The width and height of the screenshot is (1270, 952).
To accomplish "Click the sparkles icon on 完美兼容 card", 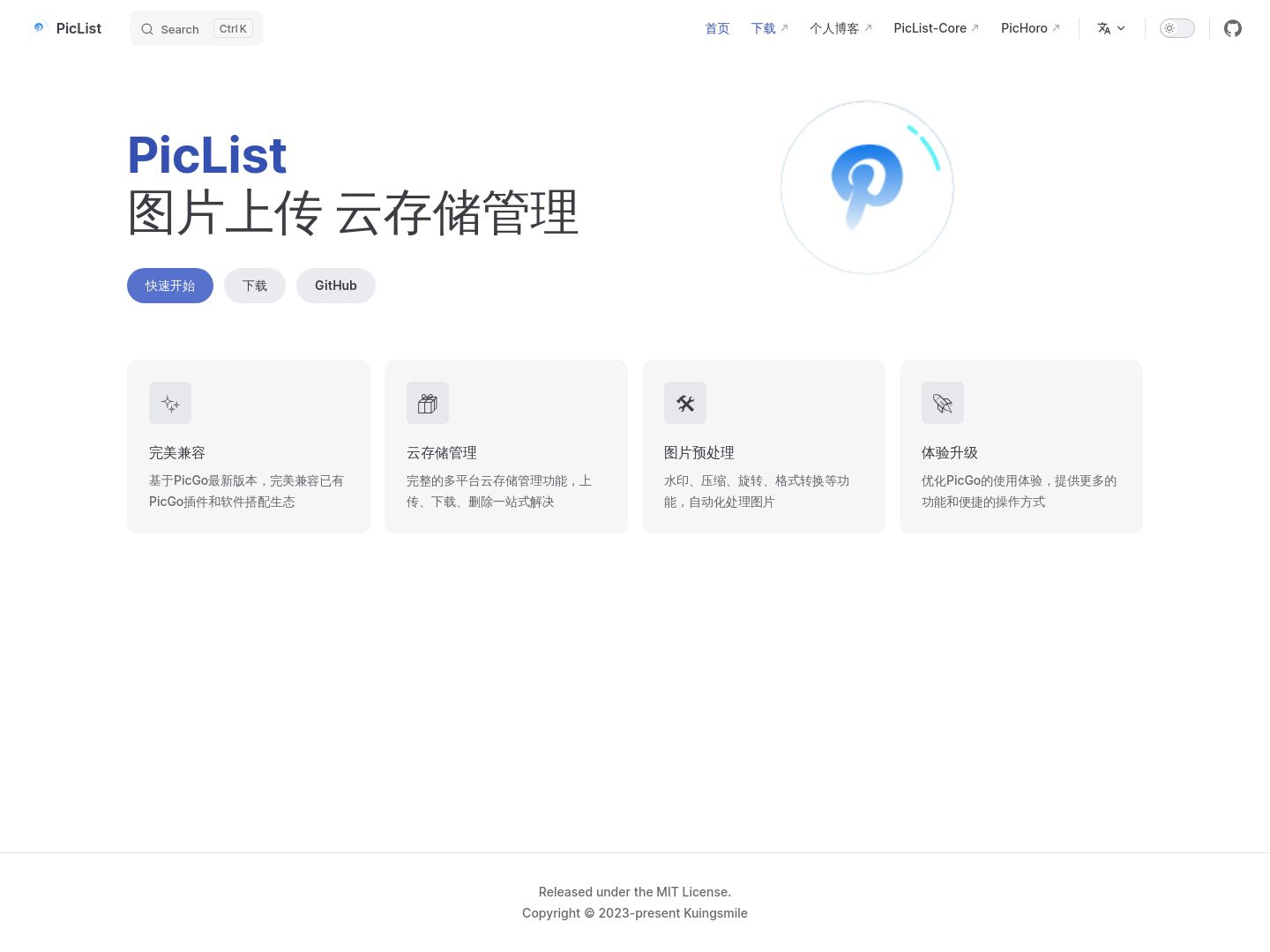I will 170,403.
